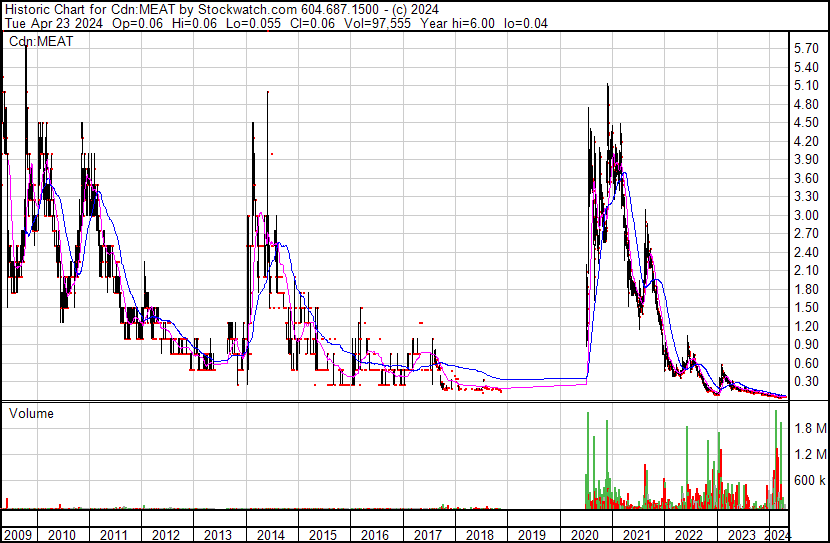Click the 'Cdn:MEAT' symbol label in chart
830x543 pixels.
point(41,41)
